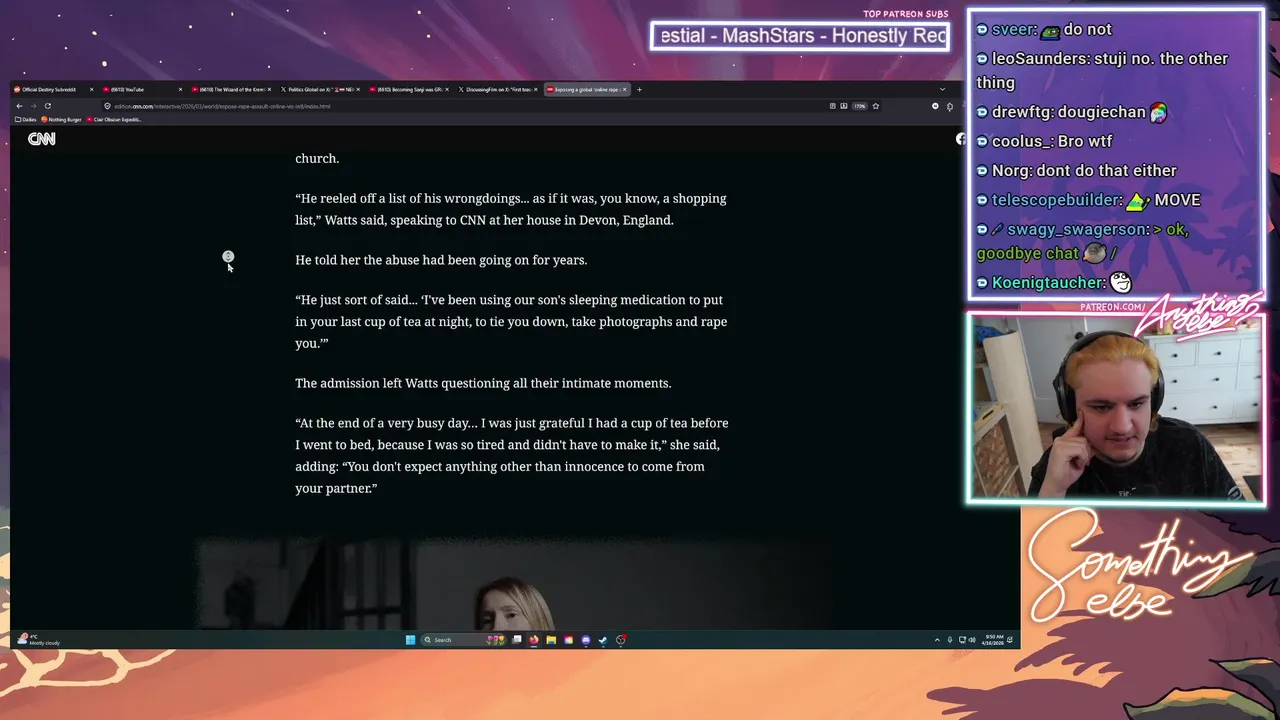Screen dimensions: 1280x720
Task: Click username Norg in chat
Action: pyautogui.click(x=1012, y=171)
